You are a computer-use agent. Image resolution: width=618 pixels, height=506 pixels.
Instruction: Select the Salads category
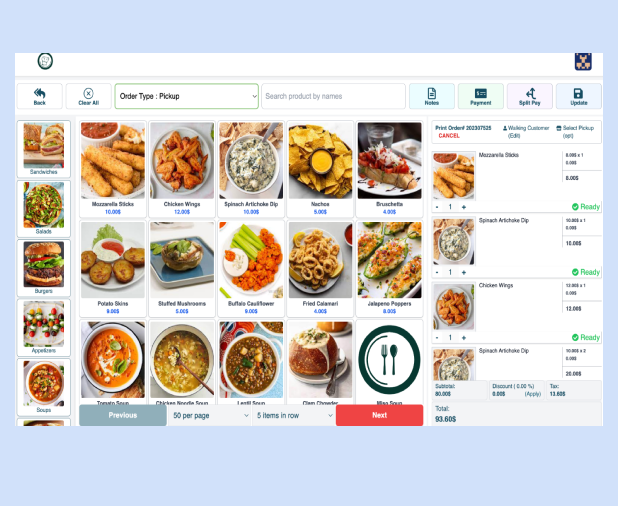(43, 208)
